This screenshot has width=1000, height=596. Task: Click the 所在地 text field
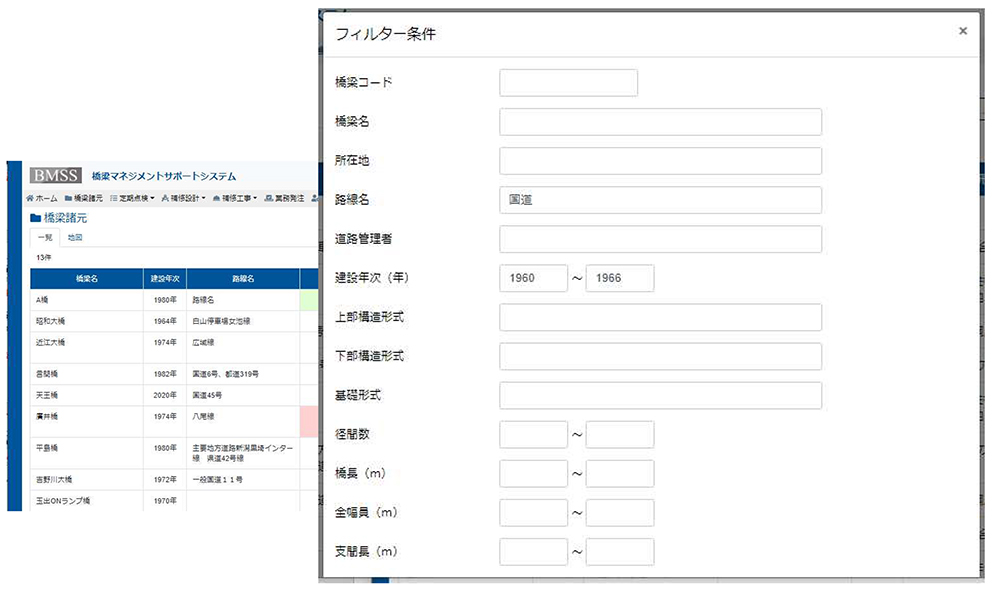tap(660, 161)
